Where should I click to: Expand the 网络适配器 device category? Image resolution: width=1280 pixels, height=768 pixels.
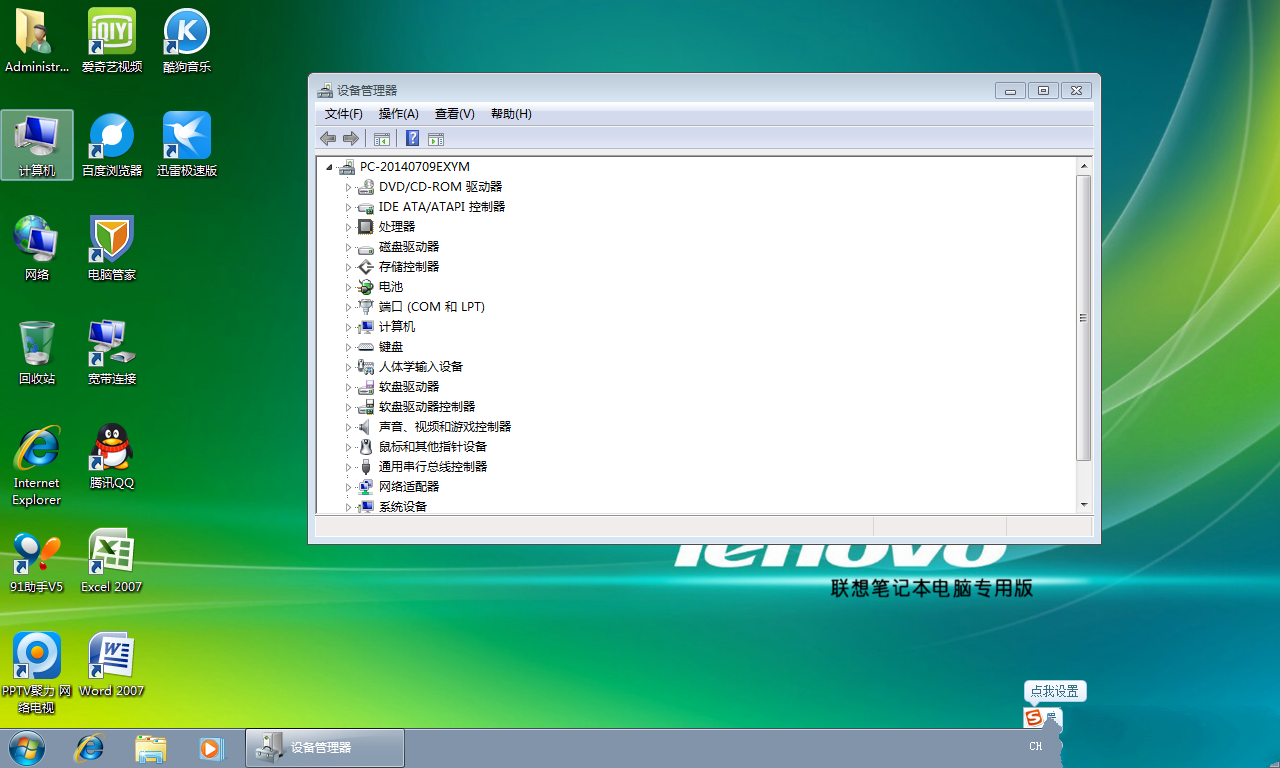pyautogui.click(x=349, y=487)
